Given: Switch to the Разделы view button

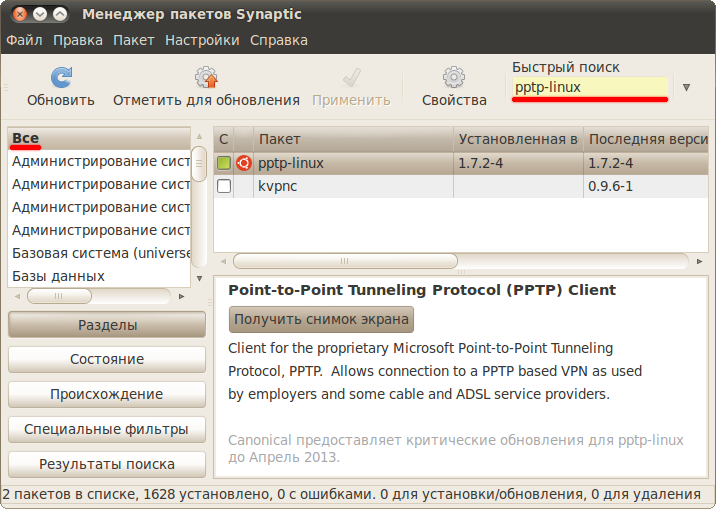Looking at the screenshot, I should [107, 325].
